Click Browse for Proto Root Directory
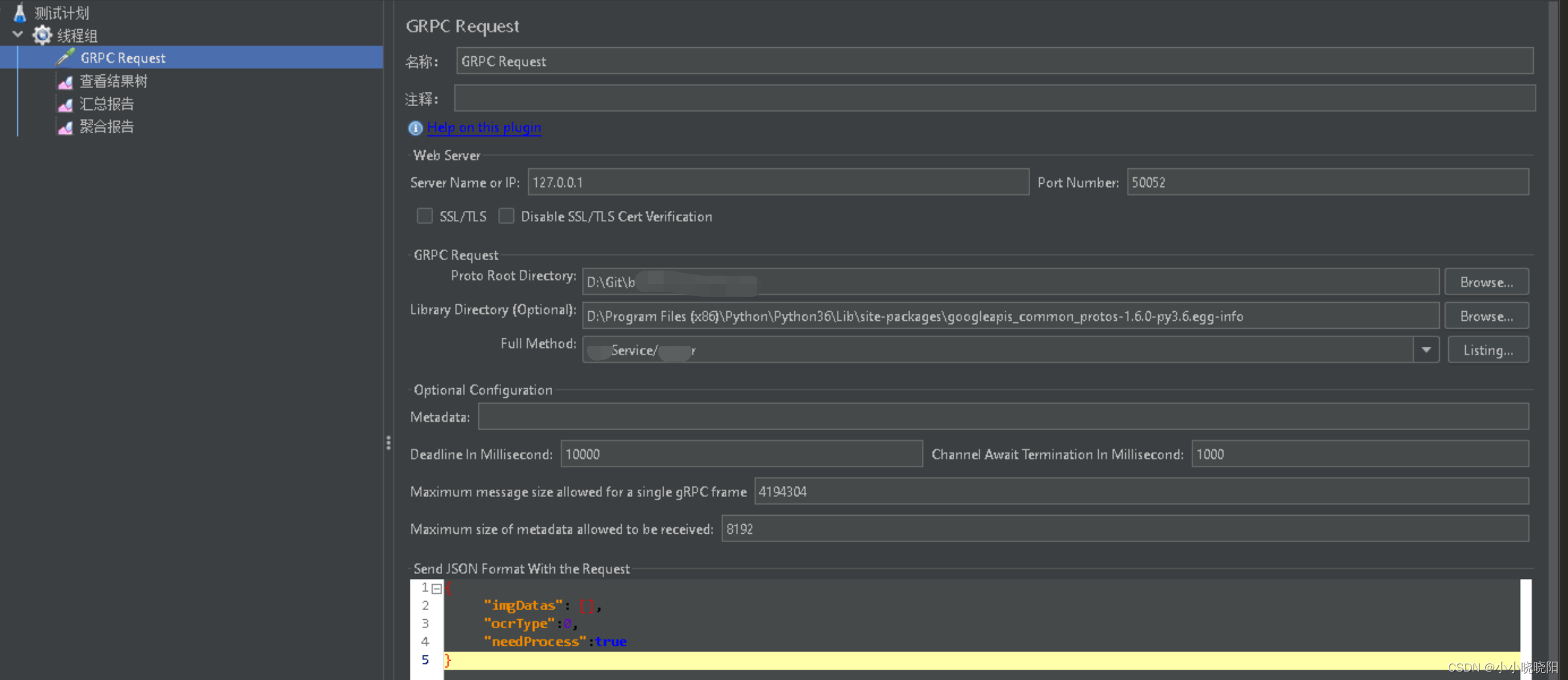This screenshot has height=680, width=1568. click(x=1486, y=281)
